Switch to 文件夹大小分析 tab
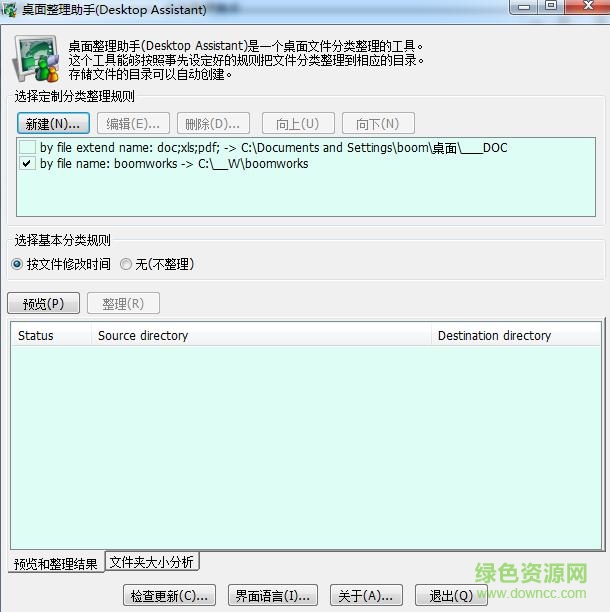This screenshot has height=612, width=610. [x=152, y=562]
